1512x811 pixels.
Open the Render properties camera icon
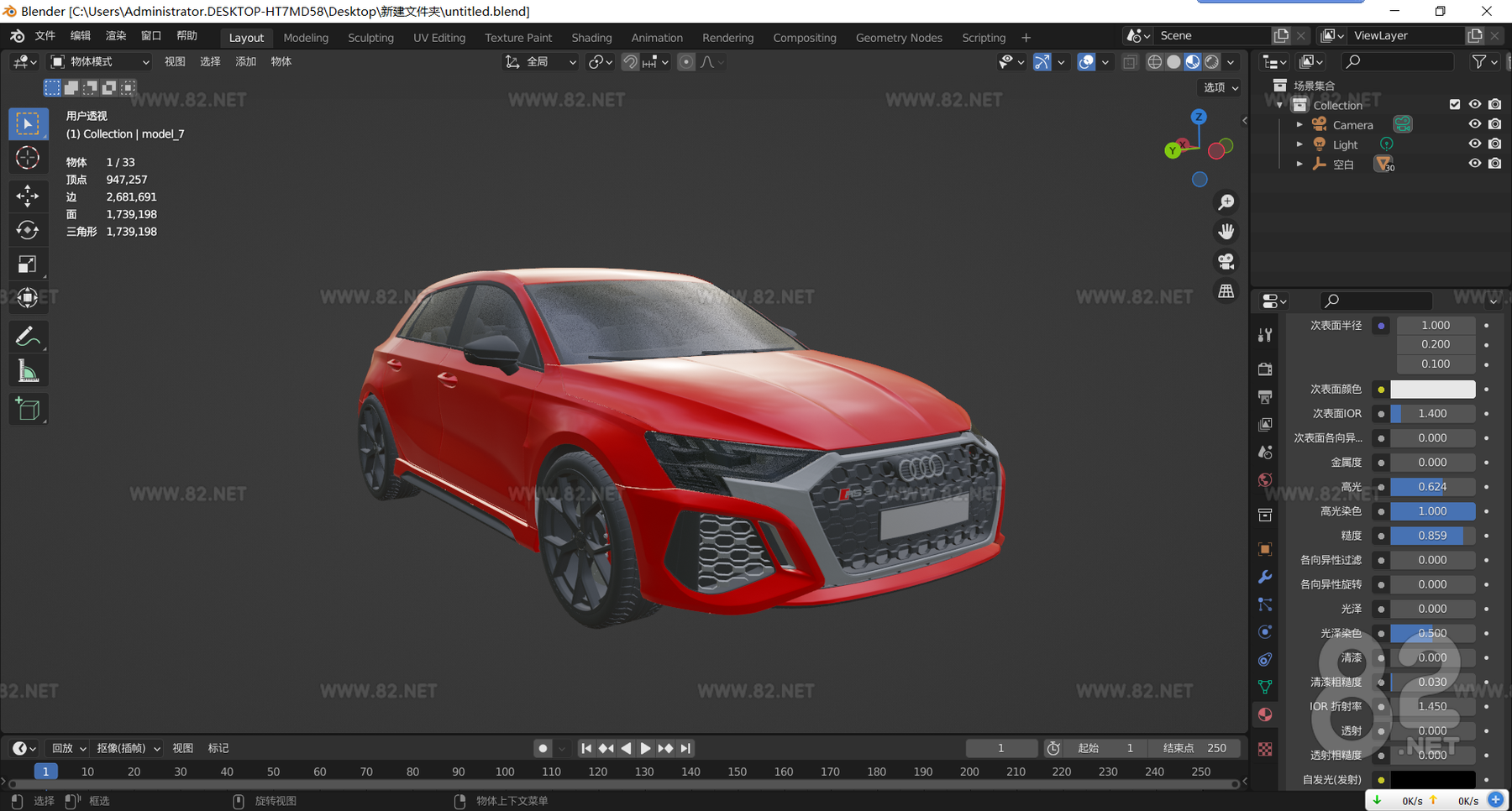(1265, 369)
